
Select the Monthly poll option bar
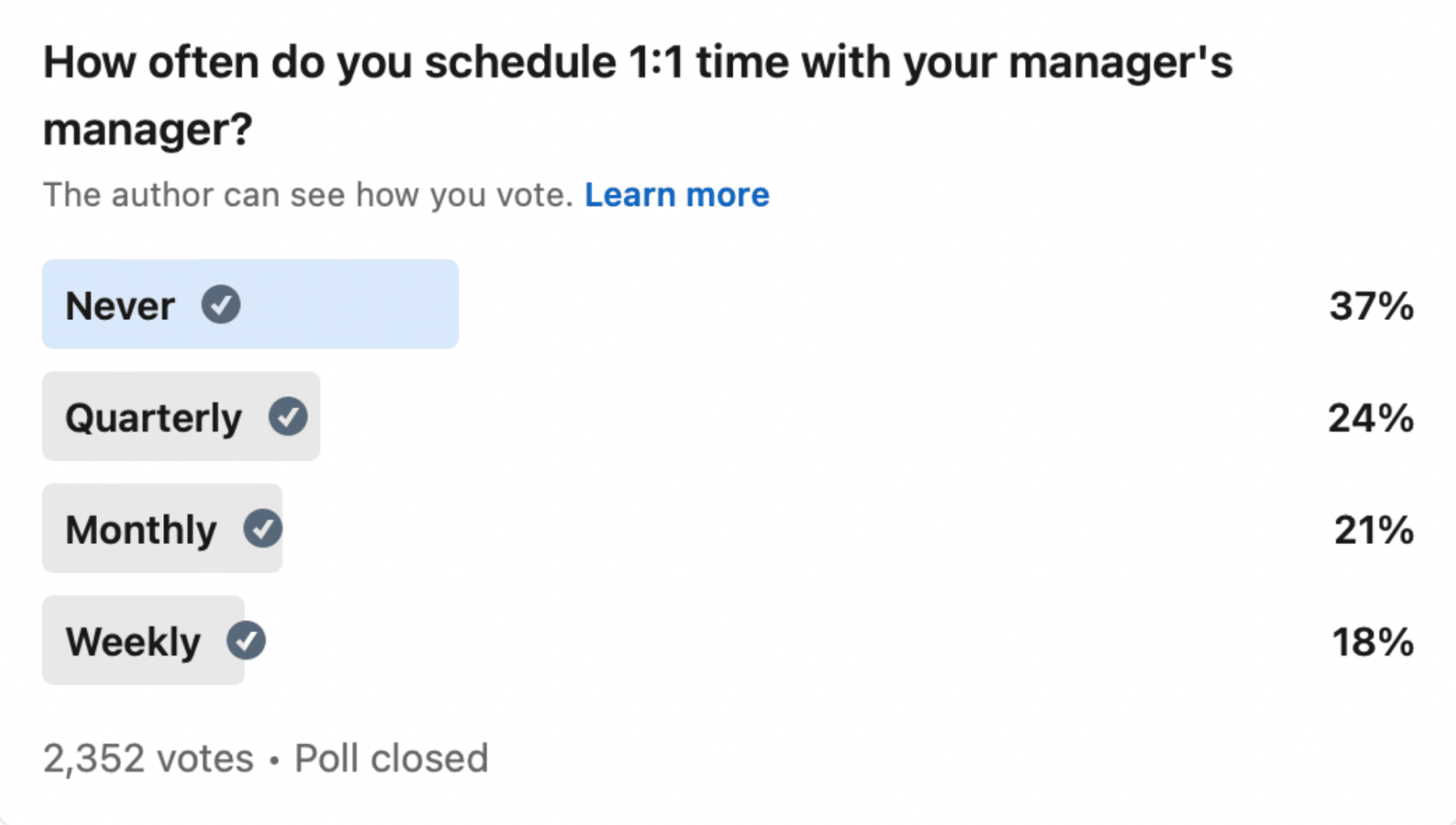pos(162,529)
